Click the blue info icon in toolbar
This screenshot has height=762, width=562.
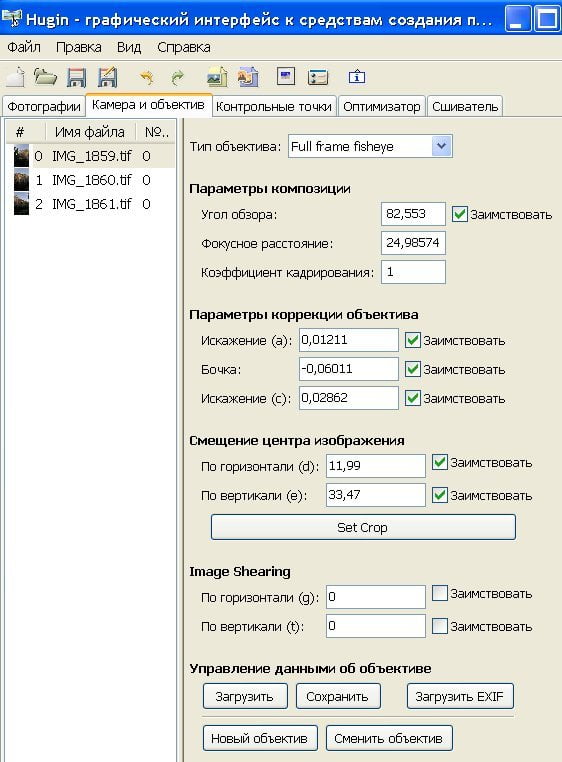coord(357,77)
